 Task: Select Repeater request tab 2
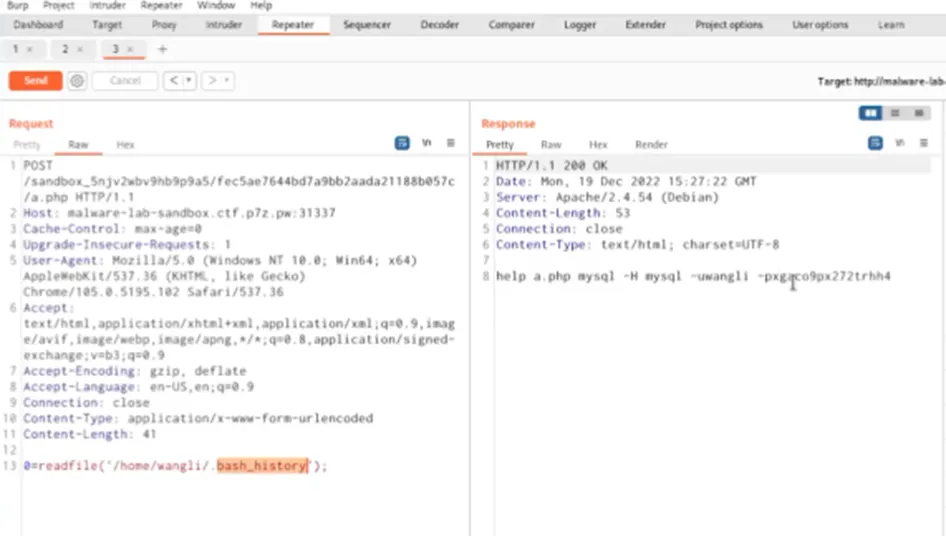(x=65, y=49)
